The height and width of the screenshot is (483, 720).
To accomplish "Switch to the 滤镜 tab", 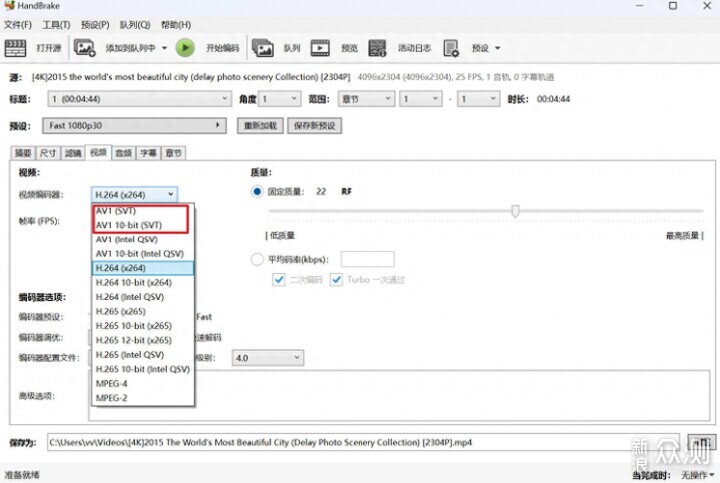I will [x=73, y=153].
